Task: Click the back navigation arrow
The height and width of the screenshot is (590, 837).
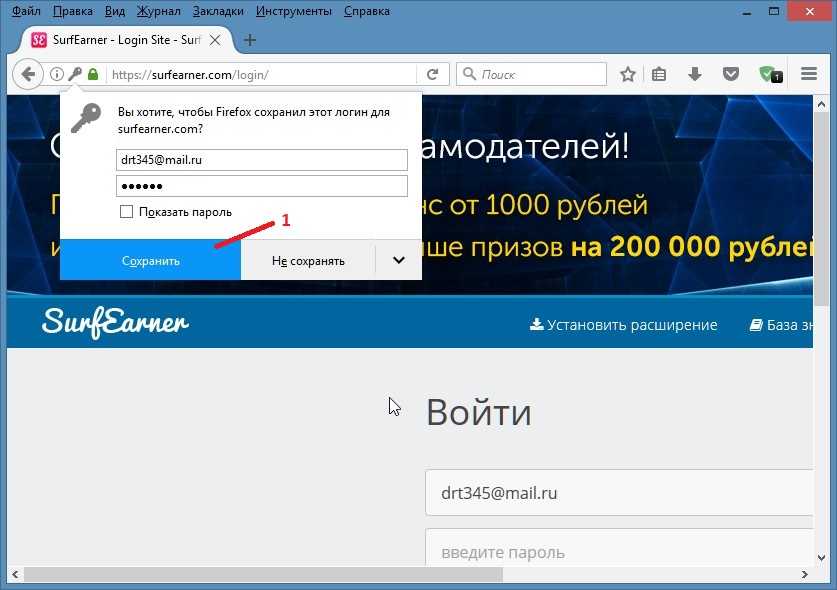Action: [x=28, y=74]
